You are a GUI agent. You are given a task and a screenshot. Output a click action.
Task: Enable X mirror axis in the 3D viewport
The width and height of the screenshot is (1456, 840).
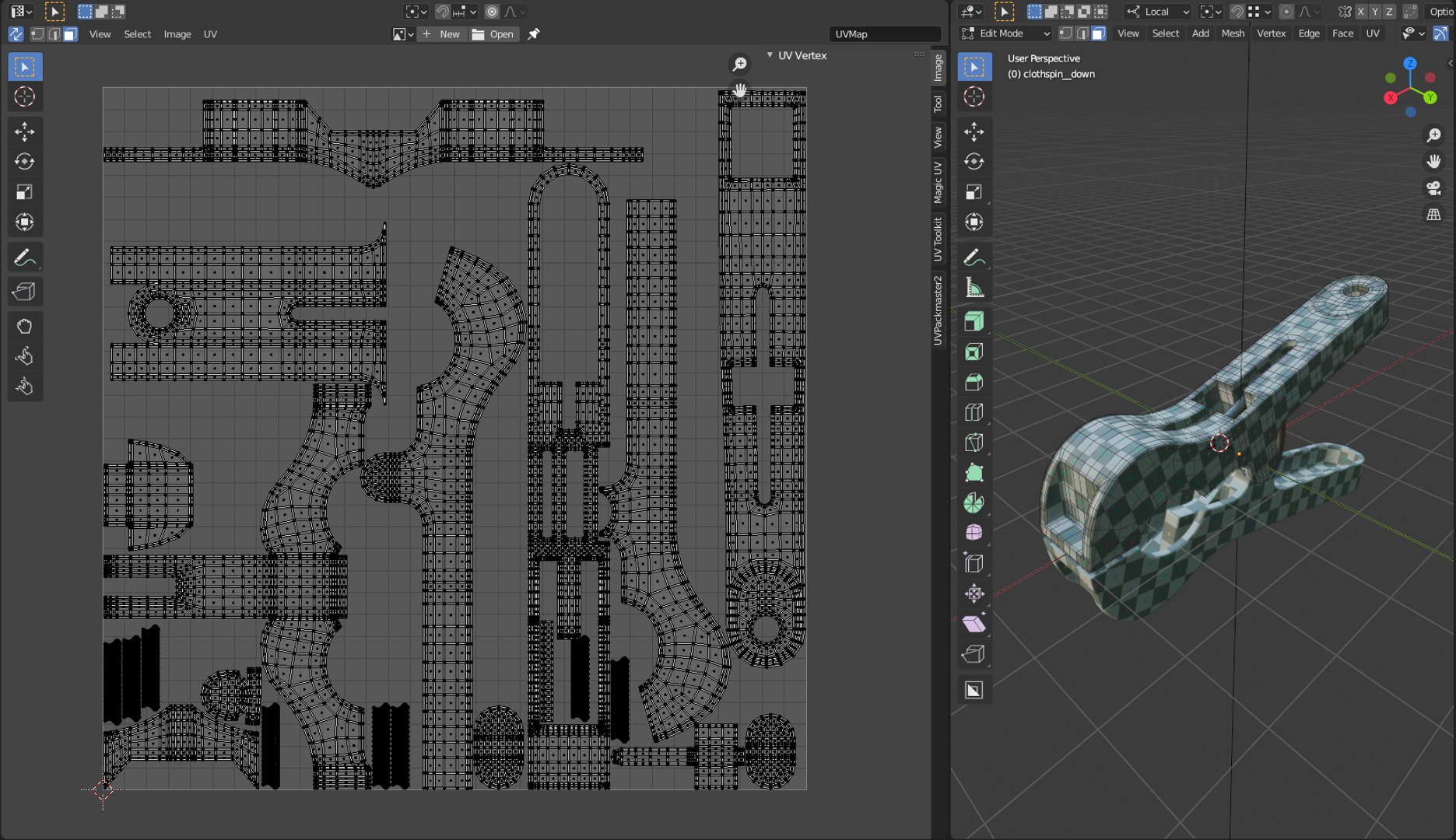coord(1360,12)
